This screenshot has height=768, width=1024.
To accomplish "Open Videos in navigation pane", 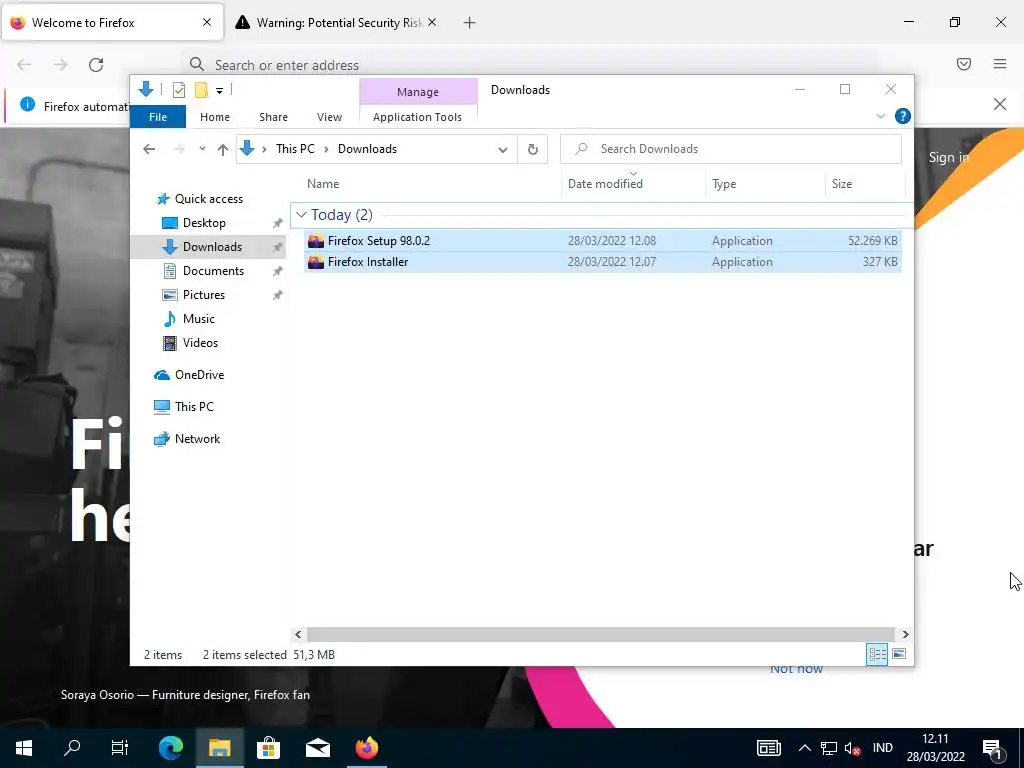I will [200, 343].
